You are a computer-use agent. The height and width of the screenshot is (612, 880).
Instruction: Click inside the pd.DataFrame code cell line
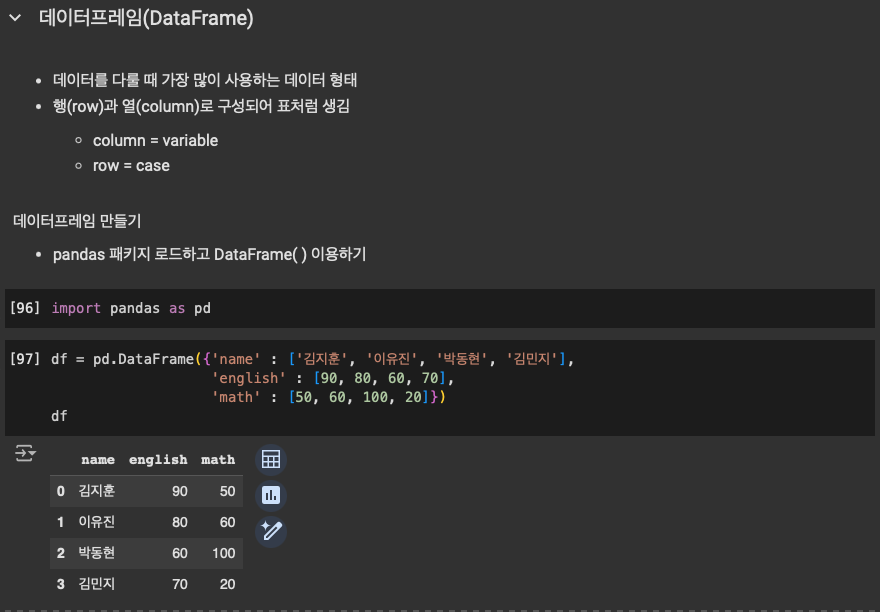313,359
